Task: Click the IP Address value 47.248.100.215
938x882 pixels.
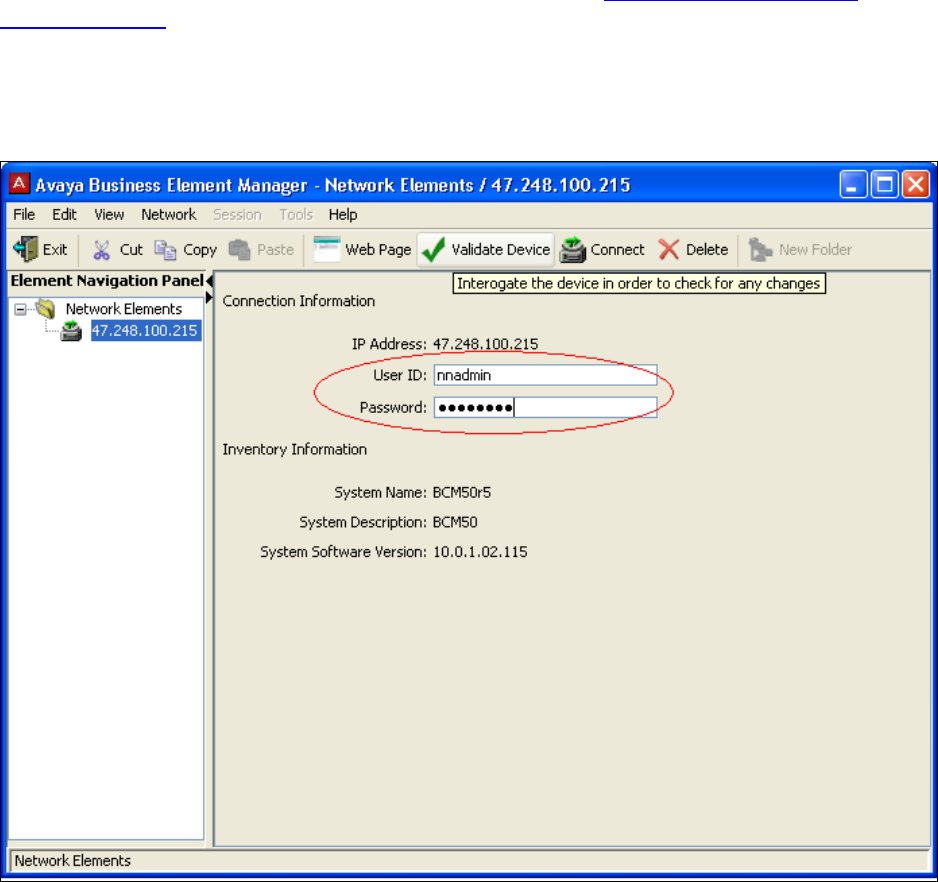Action: (485, 344)
